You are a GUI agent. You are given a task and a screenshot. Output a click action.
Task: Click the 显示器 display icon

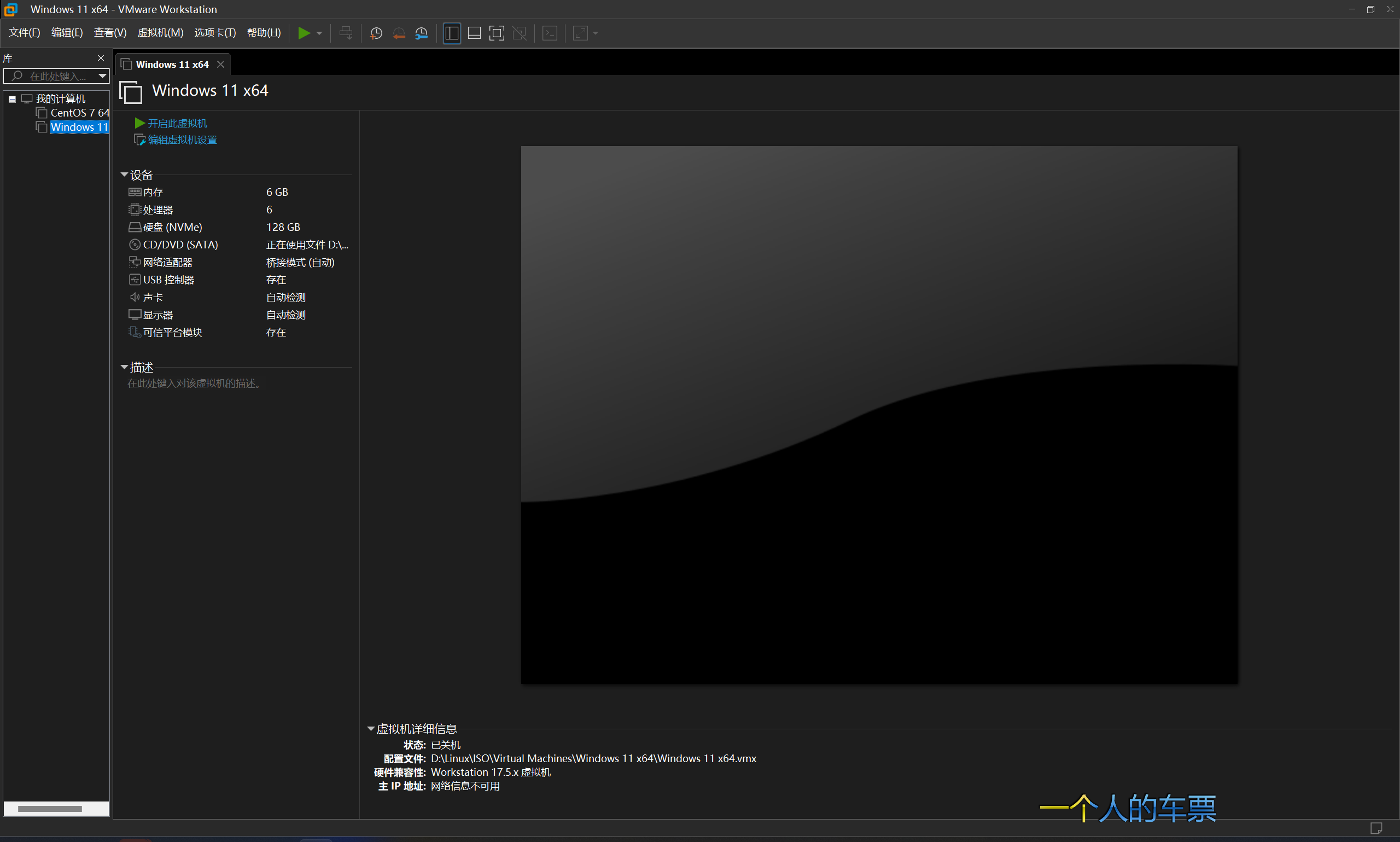pos(135,315)
